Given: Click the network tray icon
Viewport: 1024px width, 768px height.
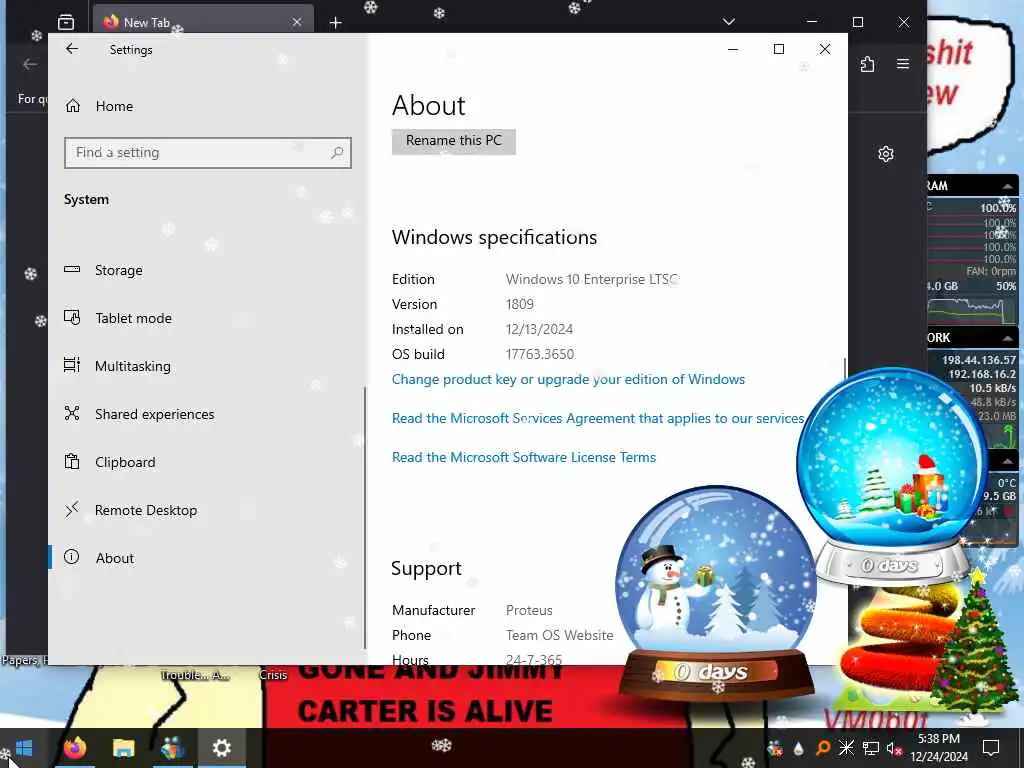Looking at the screenshot, I should [x=871, y=748].
